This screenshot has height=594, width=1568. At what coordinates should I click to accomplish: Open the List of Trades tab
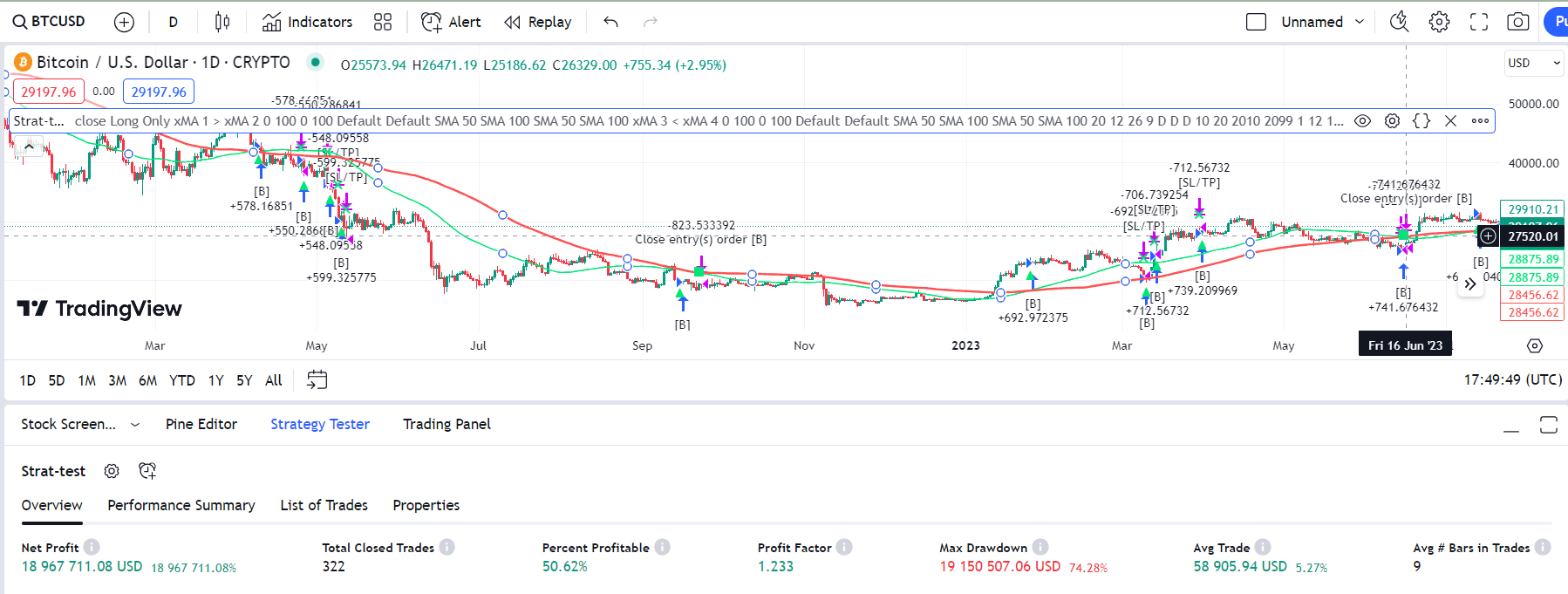pyautogui.click(x=324, y=505)
